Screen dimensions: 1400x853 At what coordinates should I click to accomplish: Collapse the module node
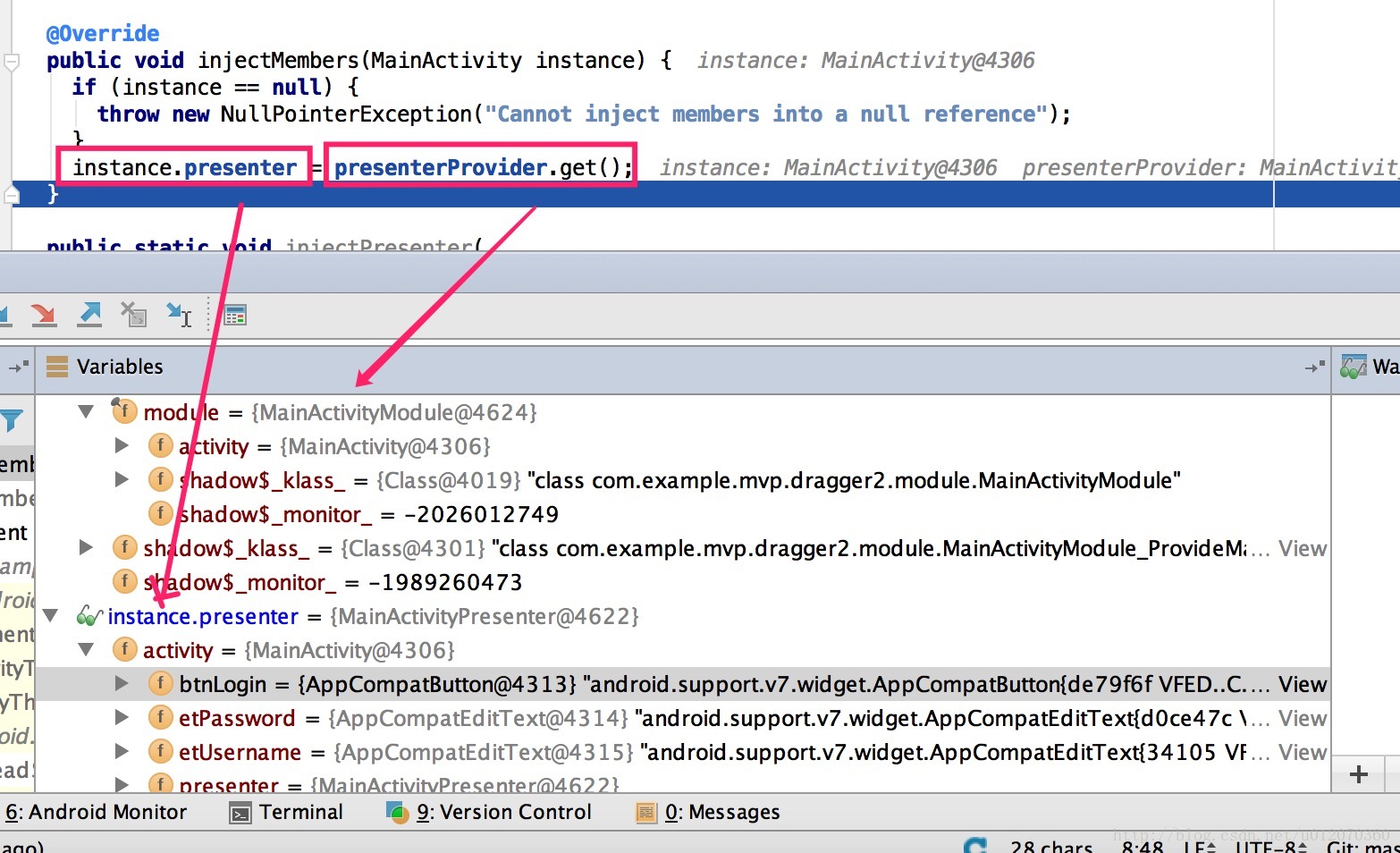coord(86,412)
